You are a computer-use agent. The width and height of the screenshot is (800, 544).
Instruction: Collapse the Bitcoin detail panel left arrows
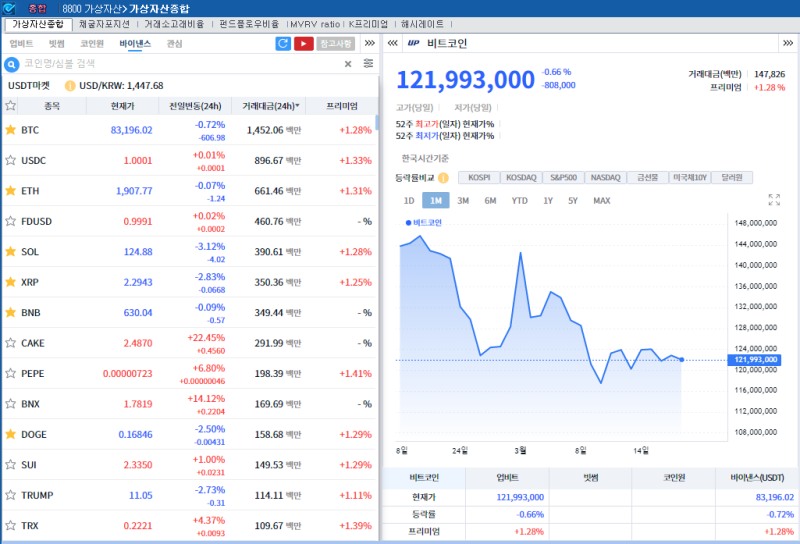point(392,43)
